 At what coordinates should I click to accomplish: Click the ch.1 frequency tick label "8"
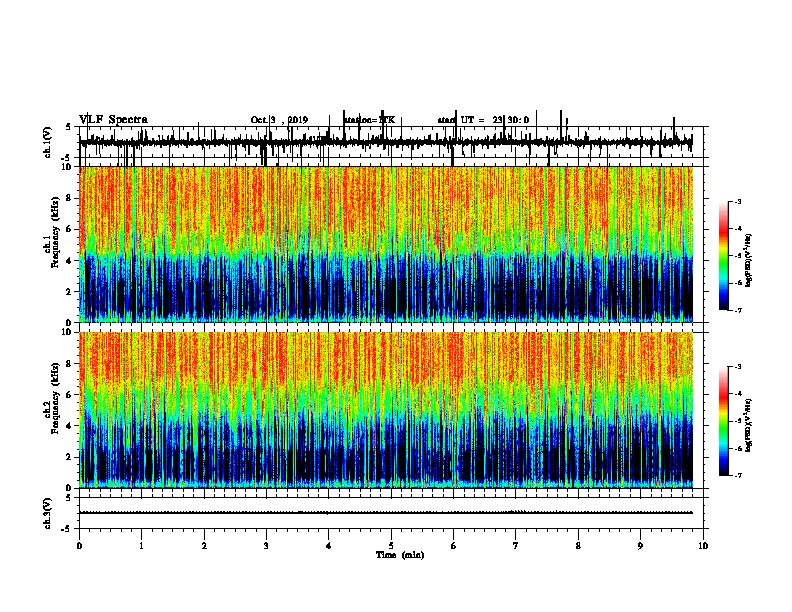click(x=69, y=198)
